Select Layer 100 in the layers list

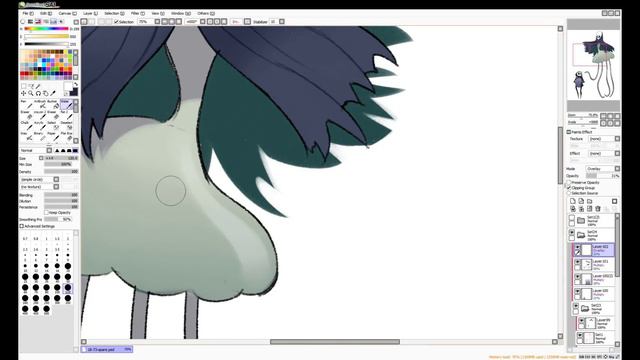(594, 294)
